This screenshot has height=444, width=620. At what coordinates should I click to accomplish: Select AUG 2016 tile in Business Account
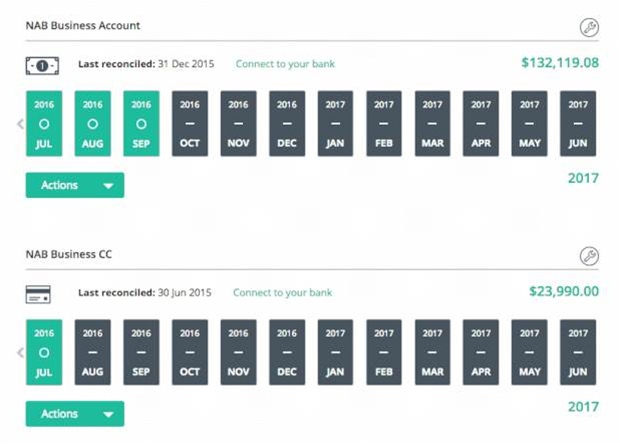pos(93,124)
